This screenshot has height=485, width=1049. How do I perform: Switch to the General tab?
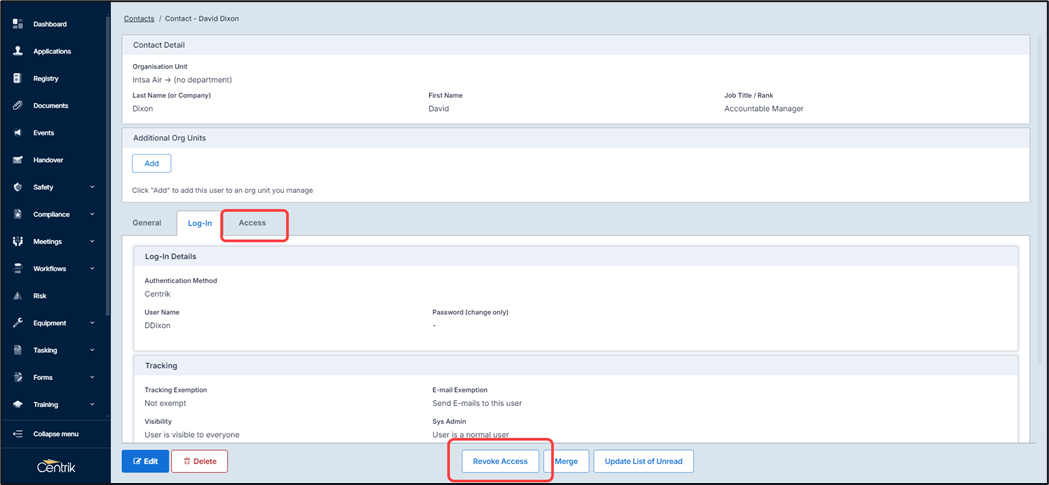[x=147, y=223]
